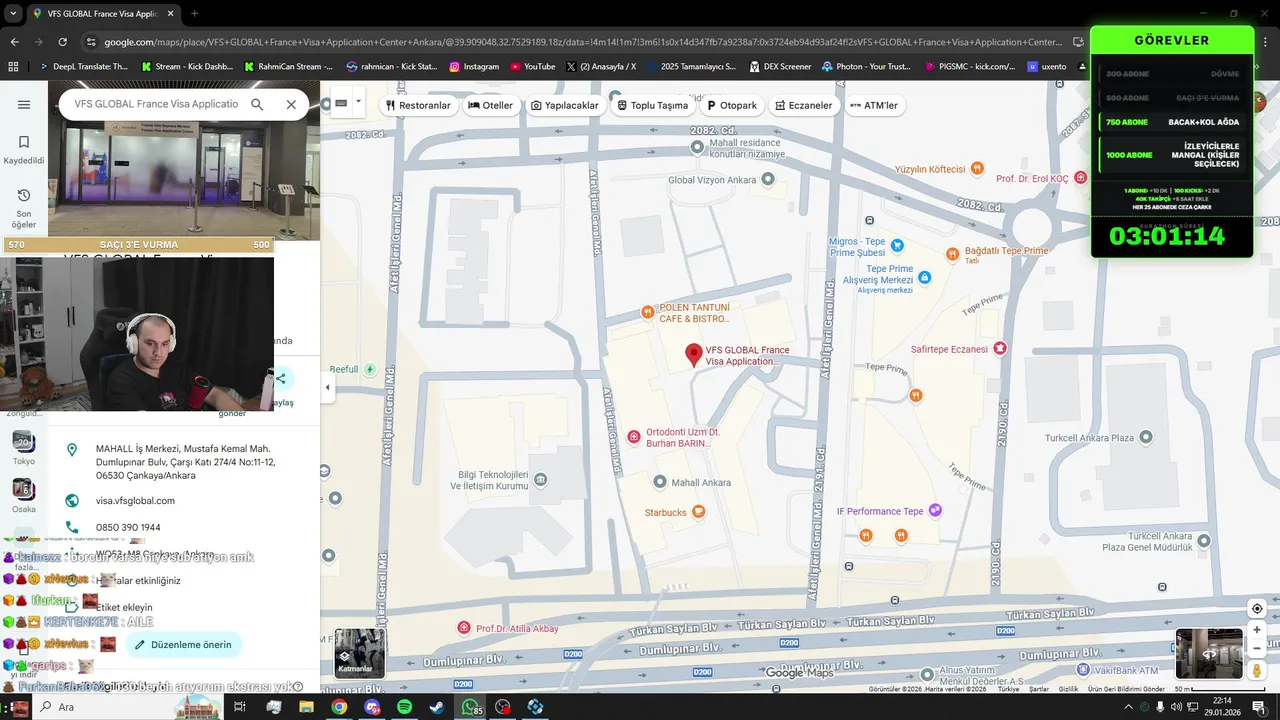Zoom in with the plus button

(1257, 630)
